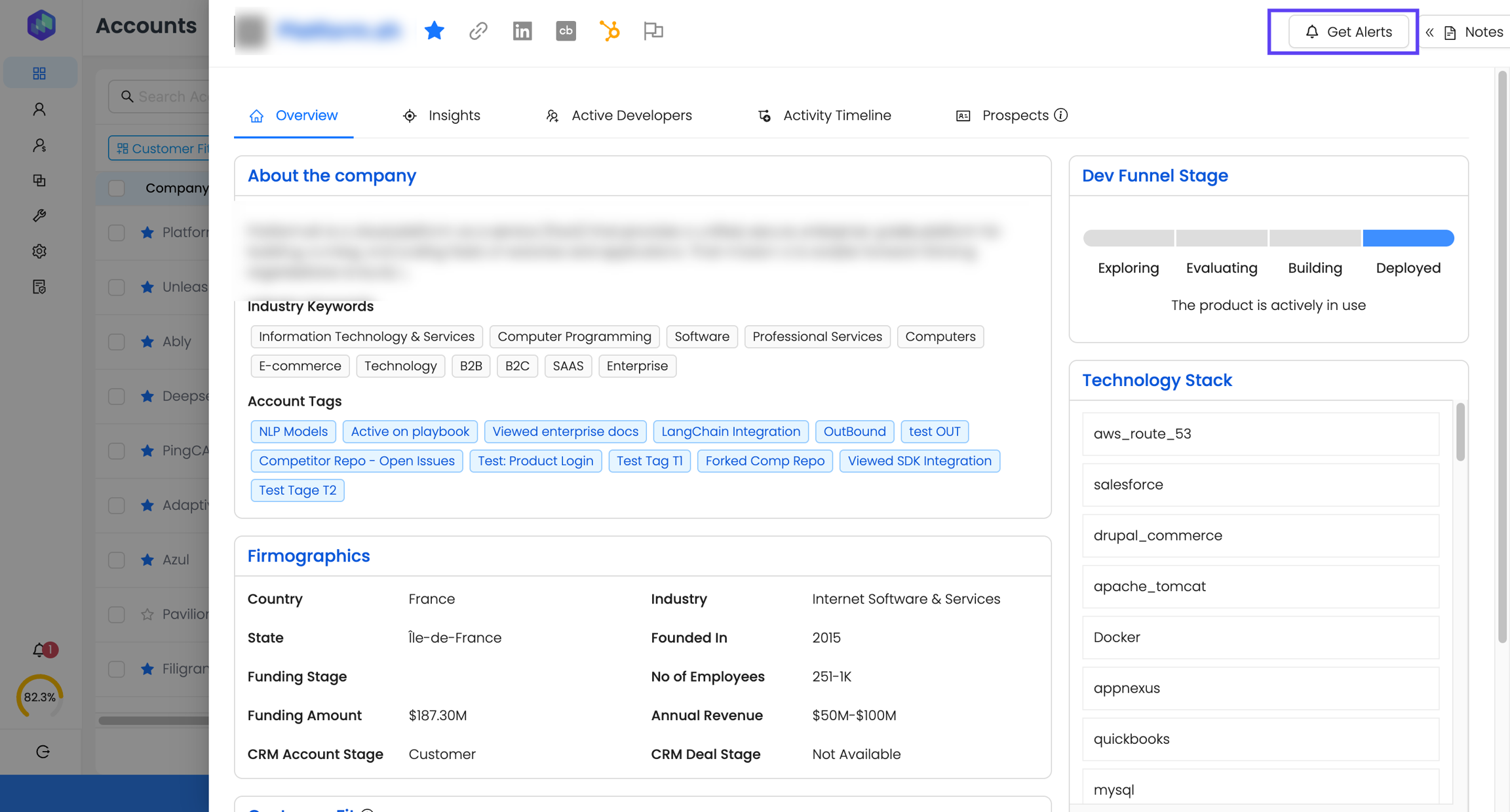This screenshot has height=812, width=1510.
Task: Click the Get Alerts button
Action: (1348, 32)
